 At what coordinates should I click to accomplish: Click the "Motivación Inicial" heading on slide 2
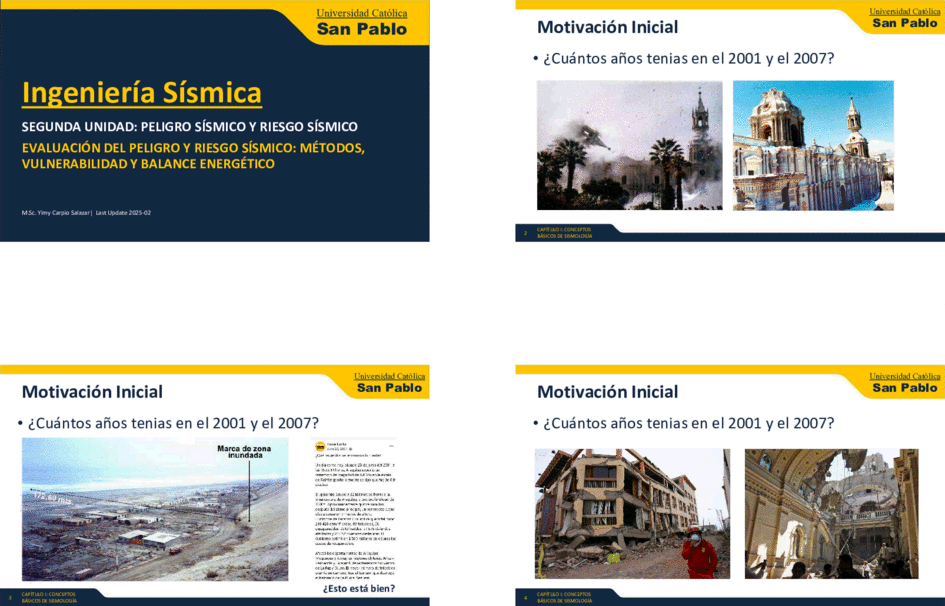(608, 27)
